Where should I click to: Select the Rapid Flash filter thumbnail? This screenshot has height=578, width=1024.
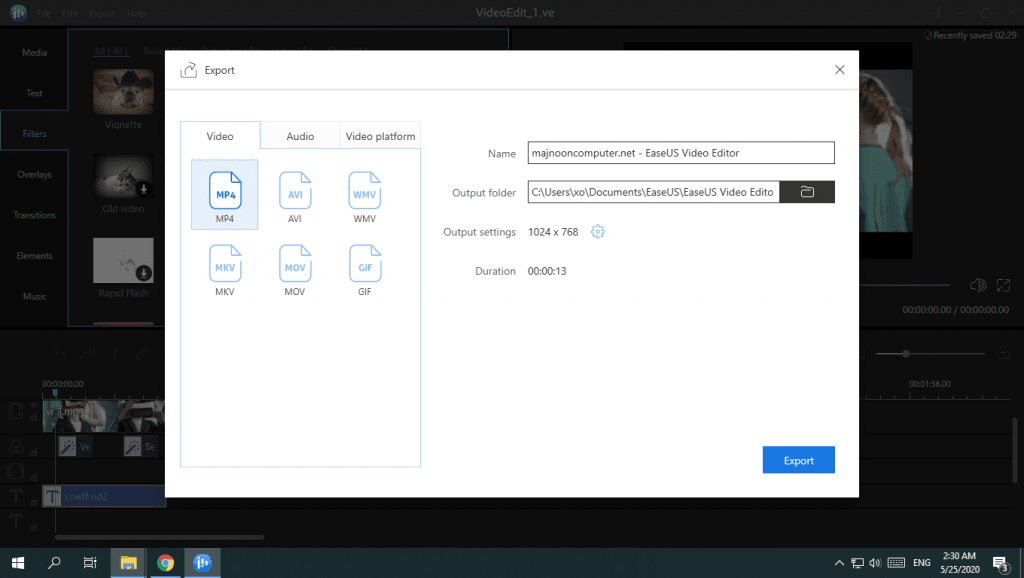123,261
